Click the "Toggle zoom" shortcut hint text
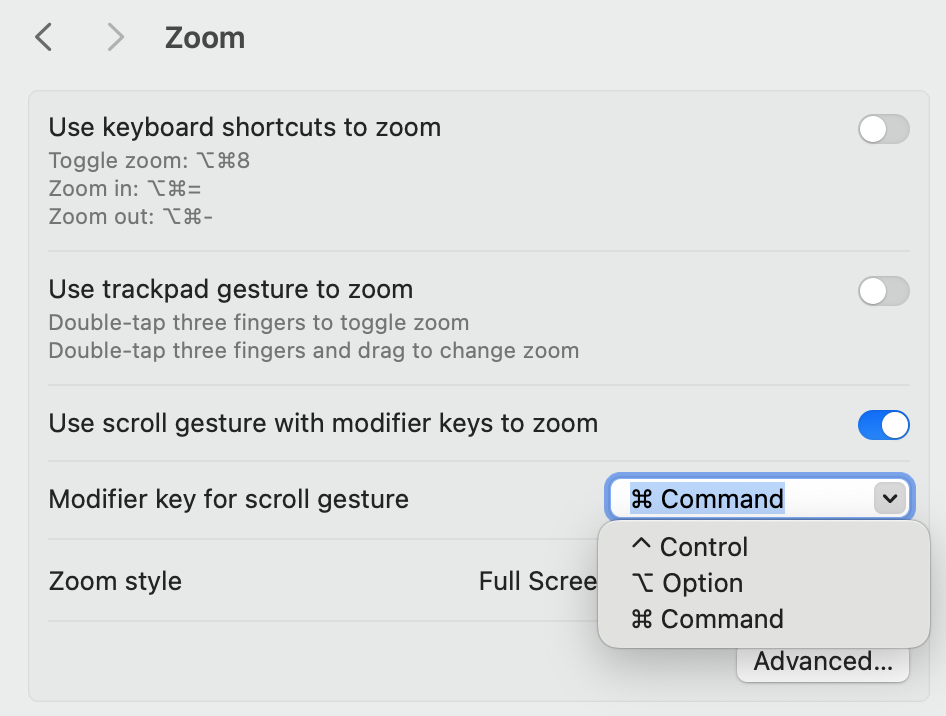 point(149,161)
